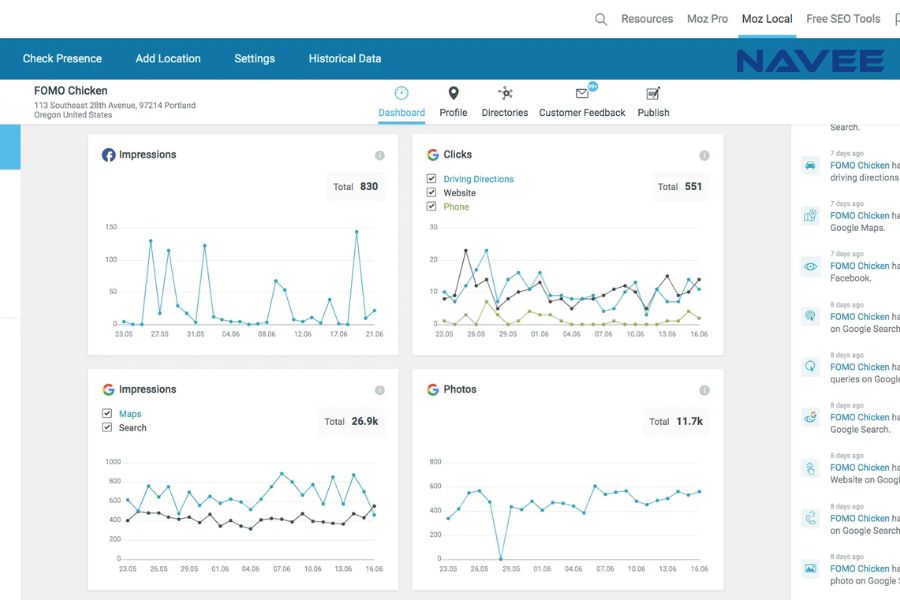Open Historical Data menu item
The width and height of the screenshot is (900, 600).
coord(345,59)
